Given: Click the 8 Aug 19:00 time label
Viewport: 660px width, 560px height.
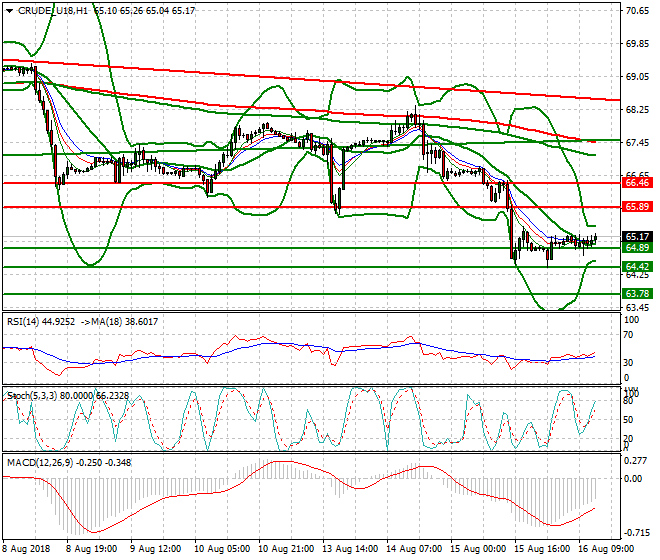Looking at the screenshot, I should pyautogui.click(x=91, y=549).
